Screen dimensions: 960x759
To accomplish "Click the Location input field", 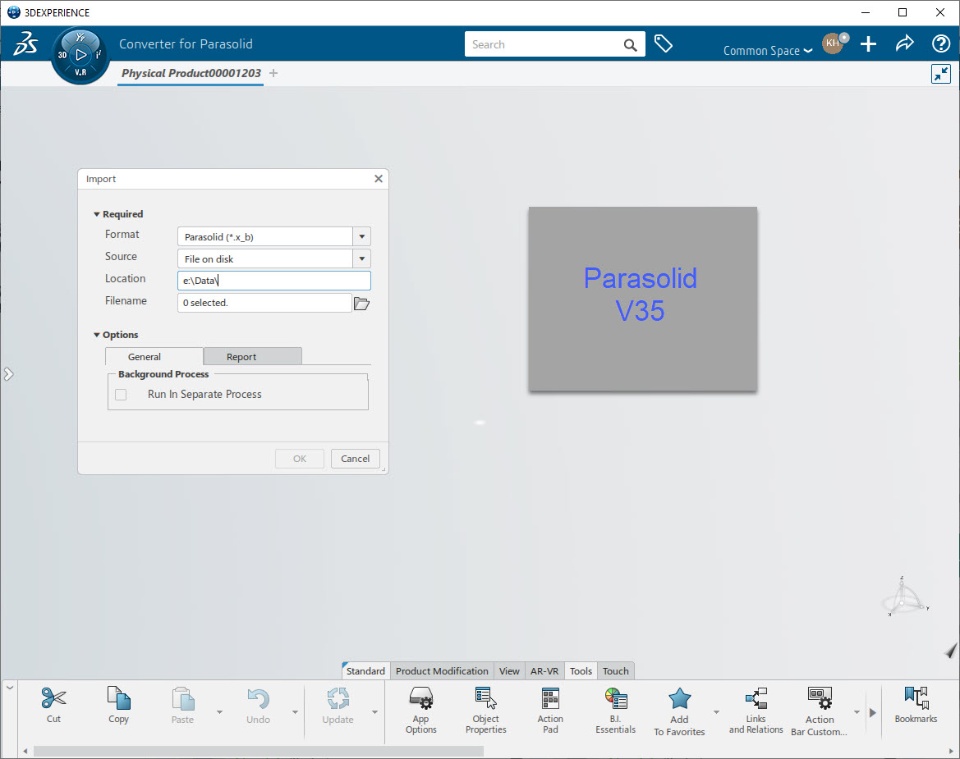I will 274,280.
